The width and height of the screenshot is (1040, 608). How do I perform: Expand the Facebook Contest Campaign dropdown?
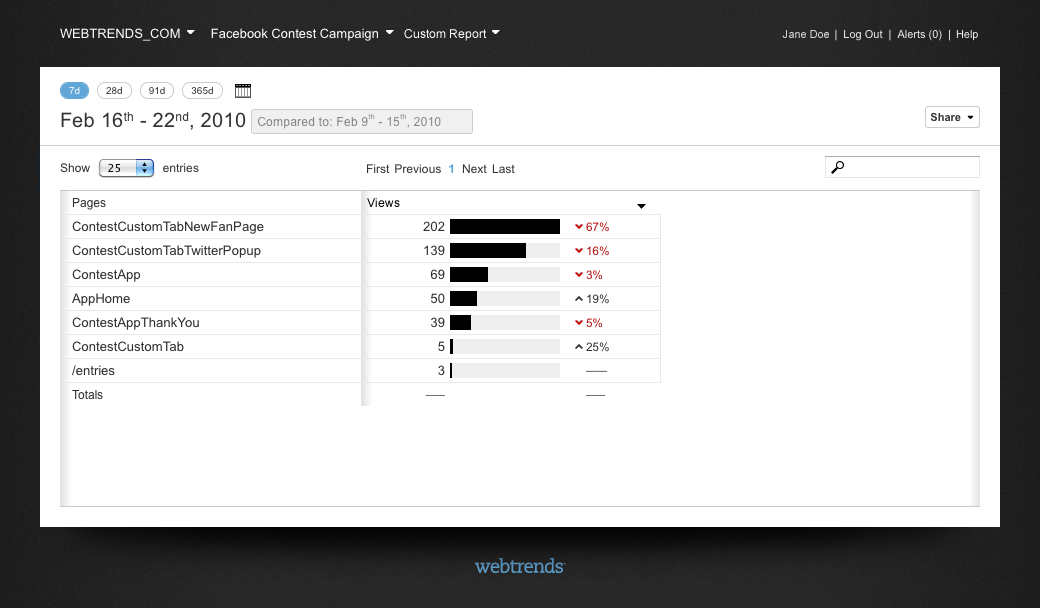(x=302, y=33)
